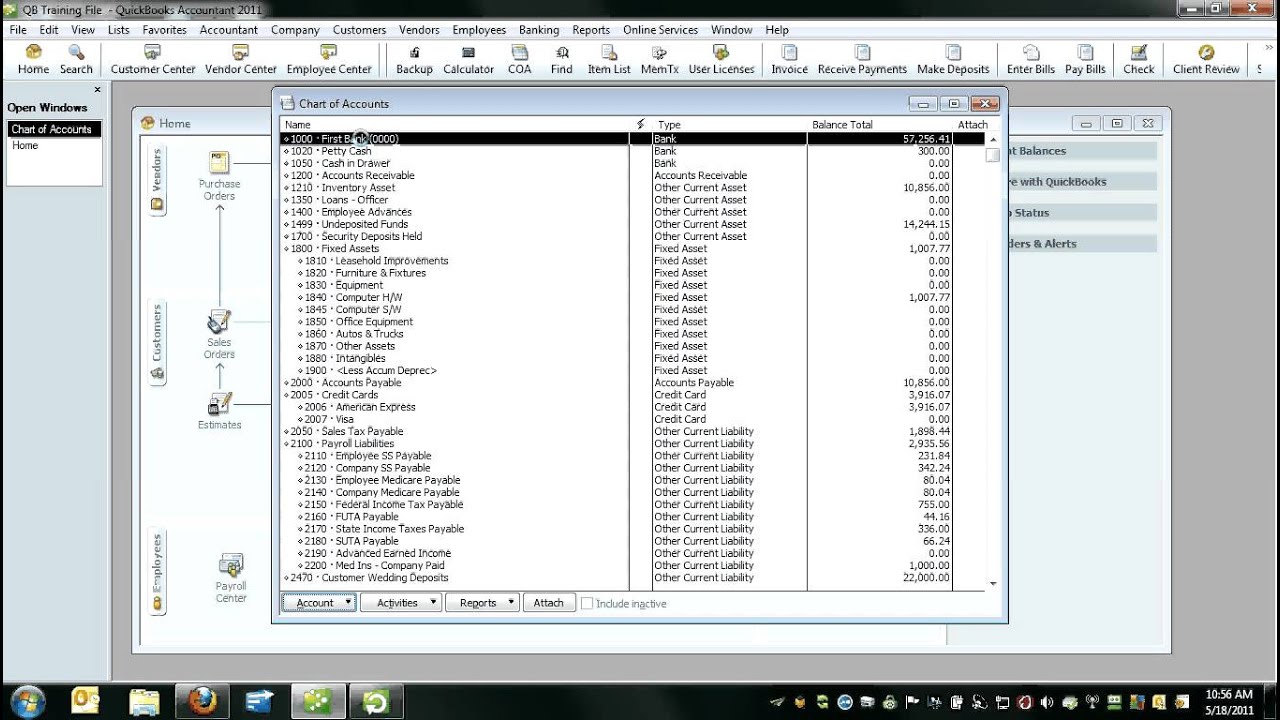Click the Customers tab in Home window
The height and width of the screenshot is (720, 1280).
156,342
